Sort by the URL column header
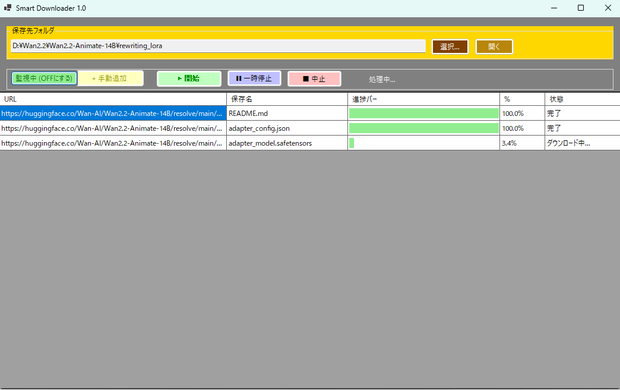Image resolution: width=620 pixels, height=390 pixels. tap(113, 99)
